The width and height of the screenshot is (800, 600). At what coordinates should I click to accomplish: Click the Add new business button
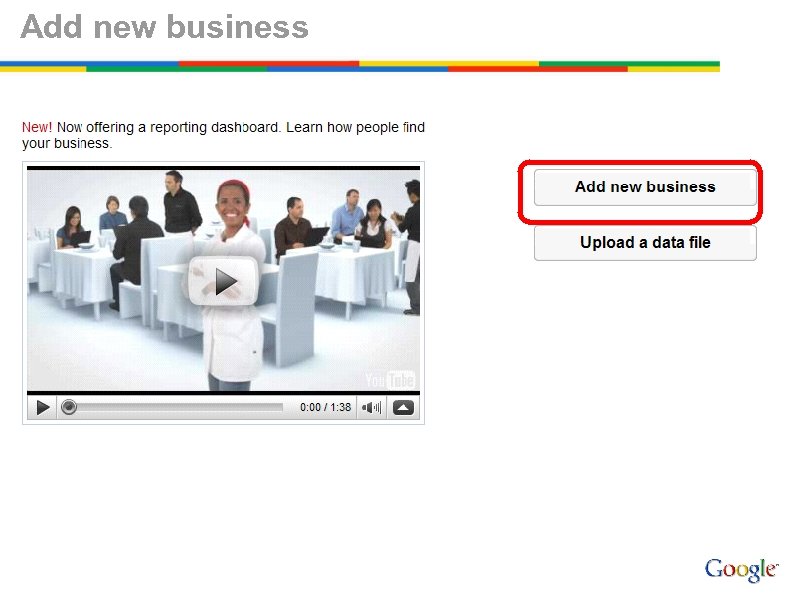coord(645,187)
